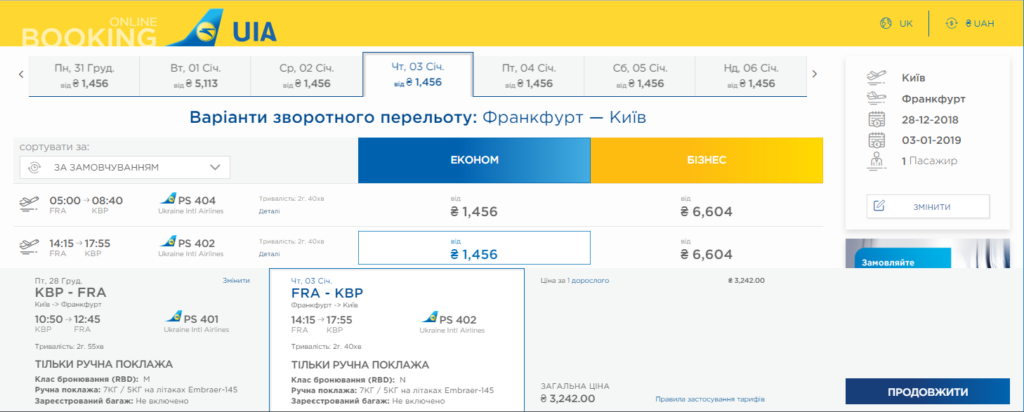
Task: Switch to the Бізнес fare column
Action: 707,160
